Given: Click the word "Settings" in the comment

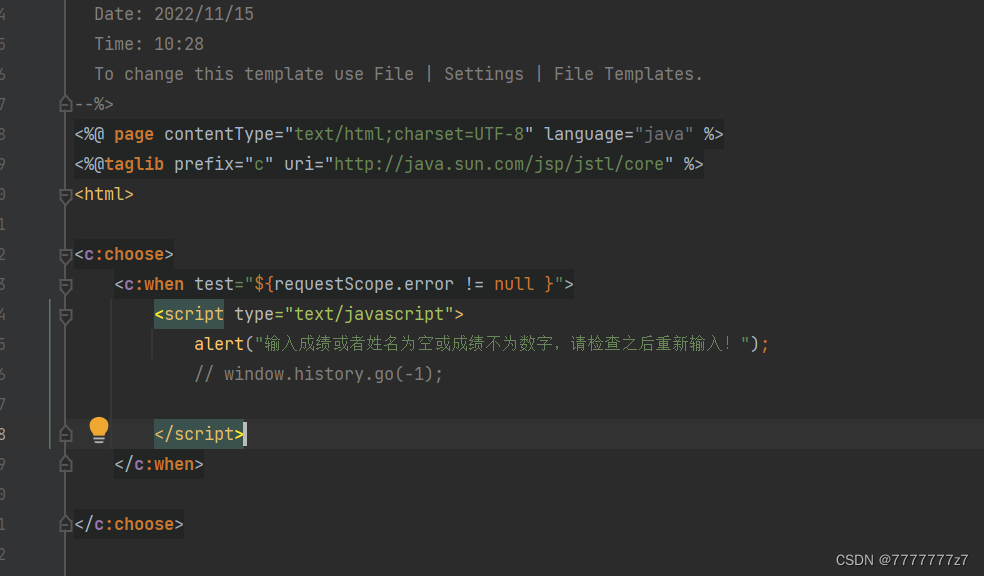Looking at the screenshot, I should pyautogui.click(x=483, y=74).
